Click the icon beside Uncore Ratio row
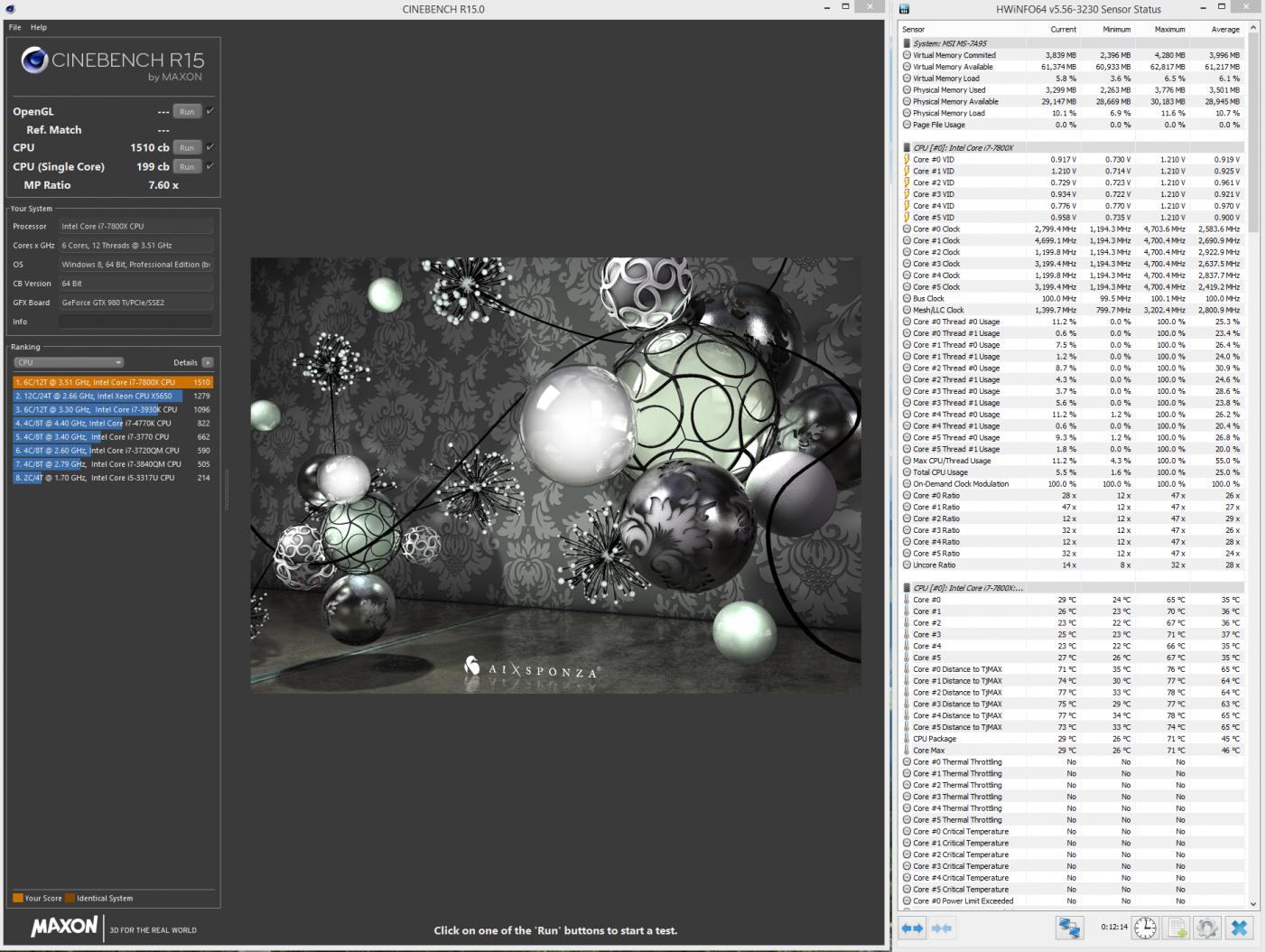Viewport: 1266px width, 952px height. 907,565
